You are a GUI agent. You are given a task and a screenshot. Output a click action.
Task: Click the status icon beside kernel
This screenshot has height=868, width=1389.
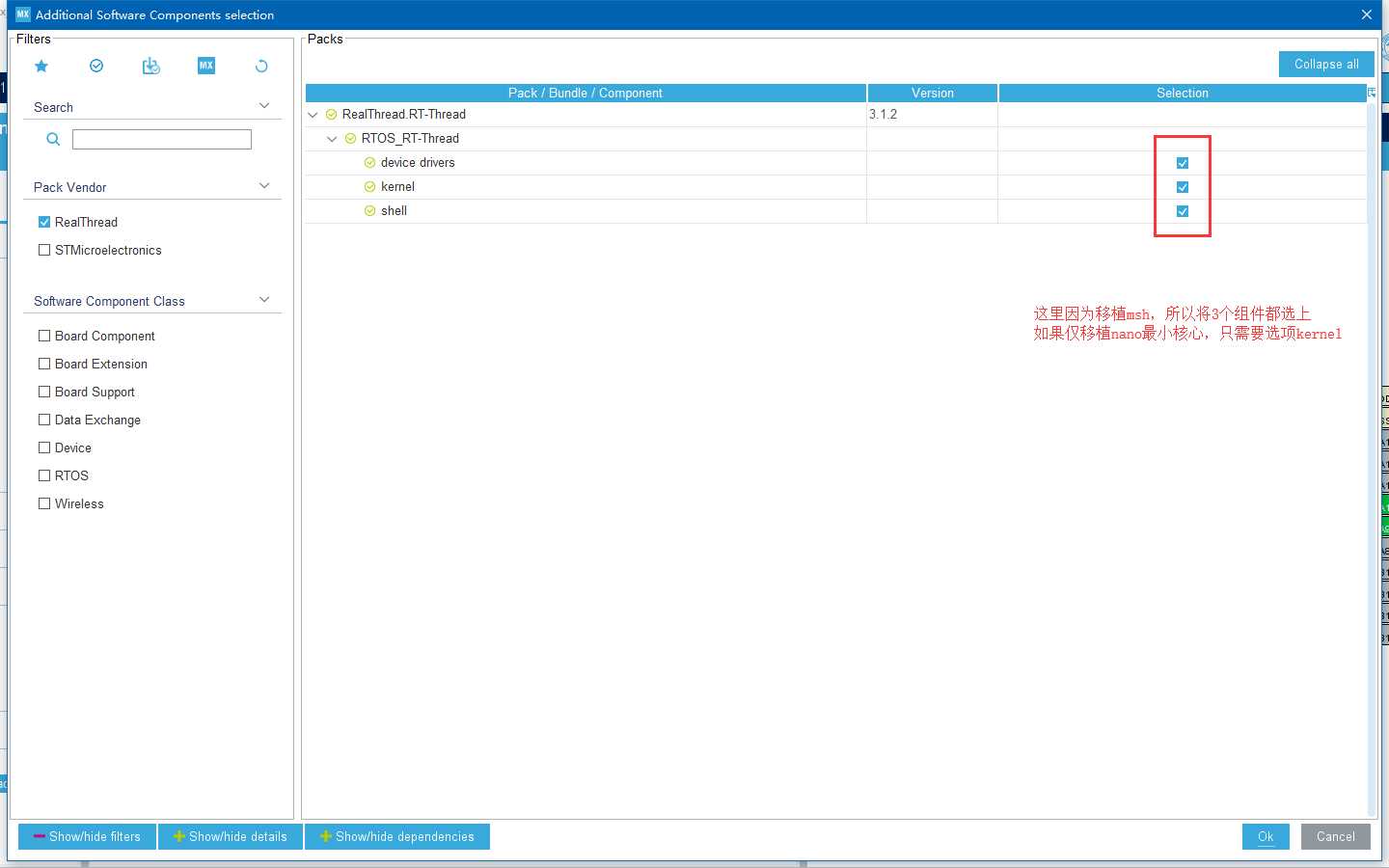tap(370, 187)
